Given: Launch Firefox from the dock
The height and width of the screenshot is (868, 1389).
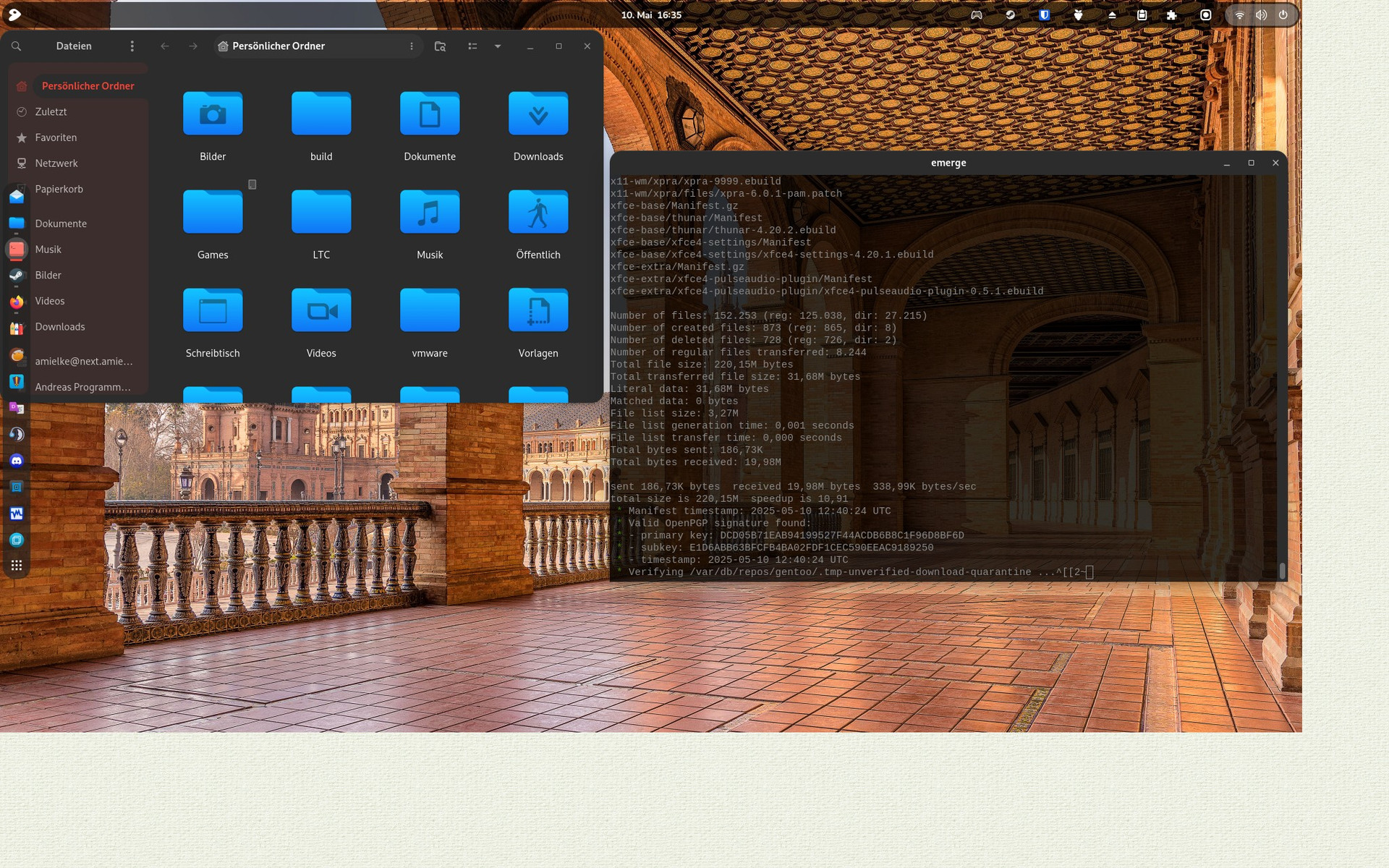Looking at the screenshot, I should 17,302.
